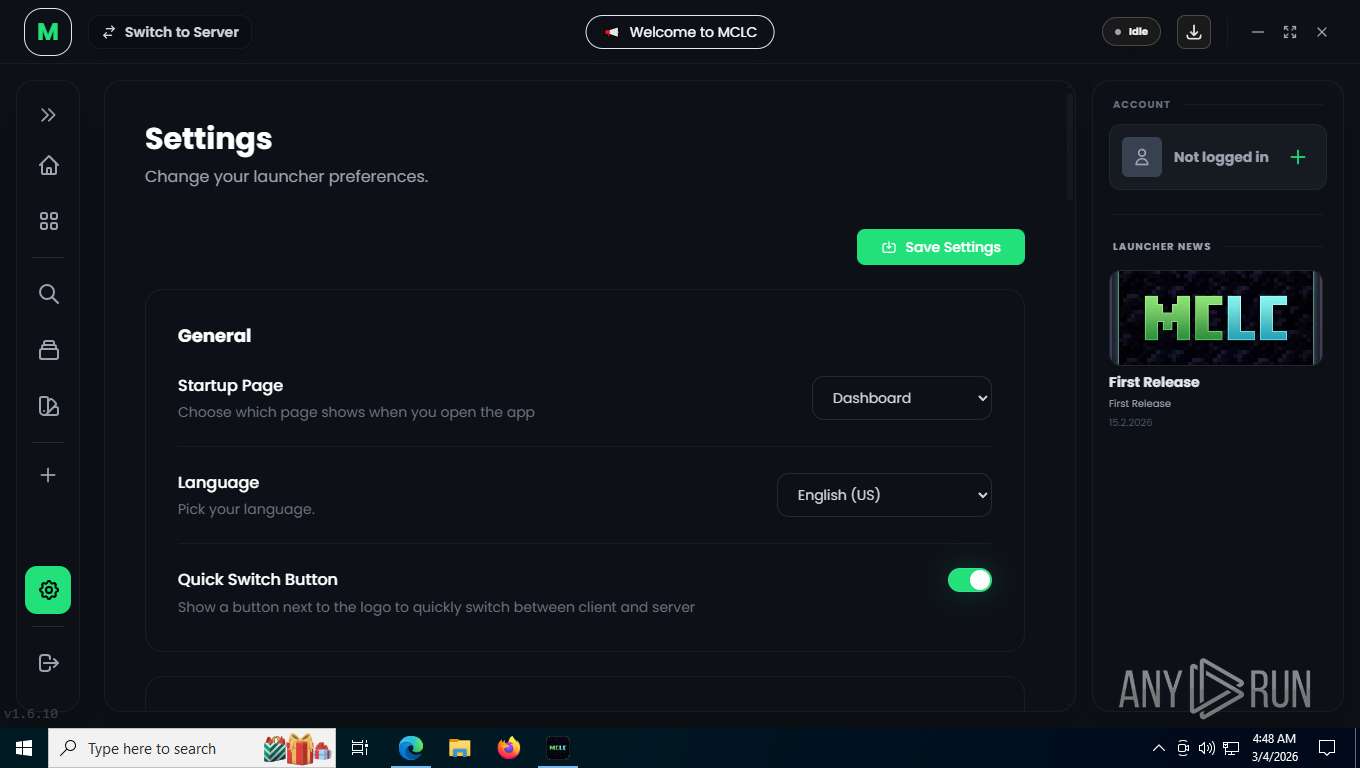Select the Settings gear in sidebar
The width and height of the screenshot is (1360, 768).
[48, 590]
